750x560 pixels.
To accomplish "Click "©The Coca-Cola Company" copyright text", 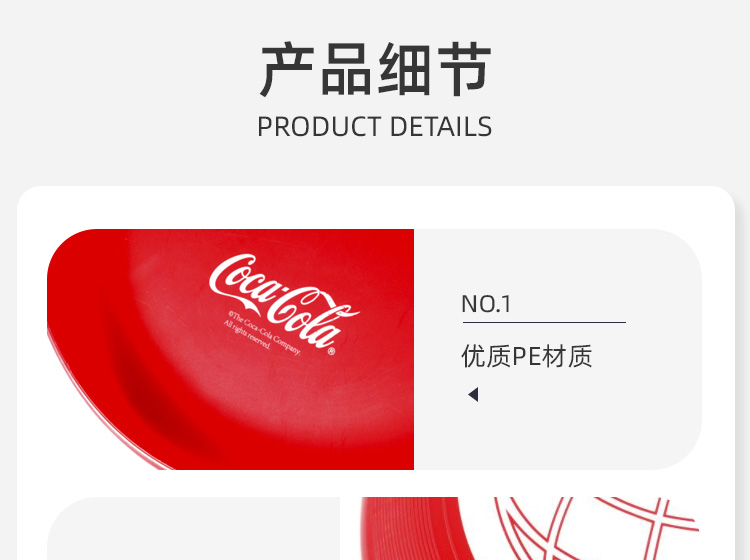I will tap(265, 333).
